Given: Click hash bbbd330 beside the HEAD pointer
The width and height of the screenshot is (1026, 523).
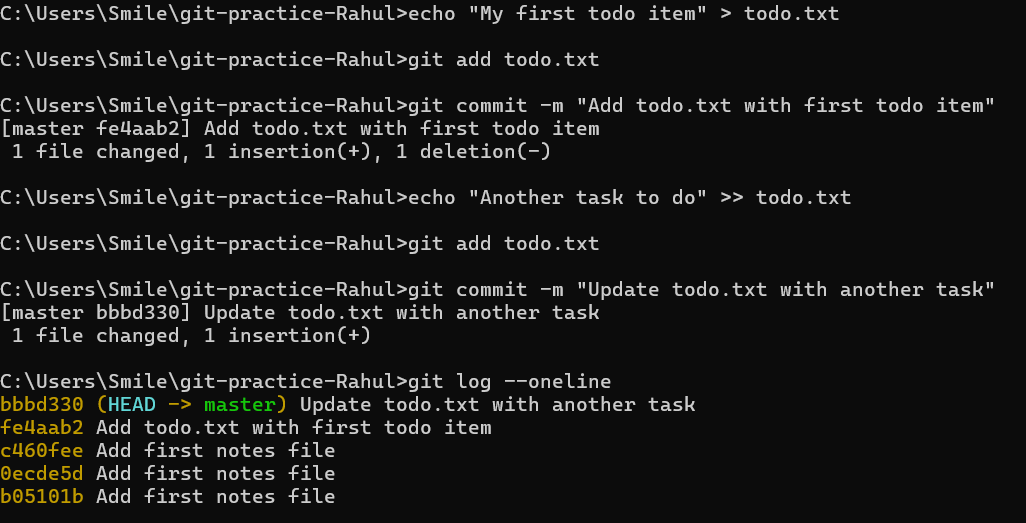Looking at the screenshot, I should [x=42, y=405].
